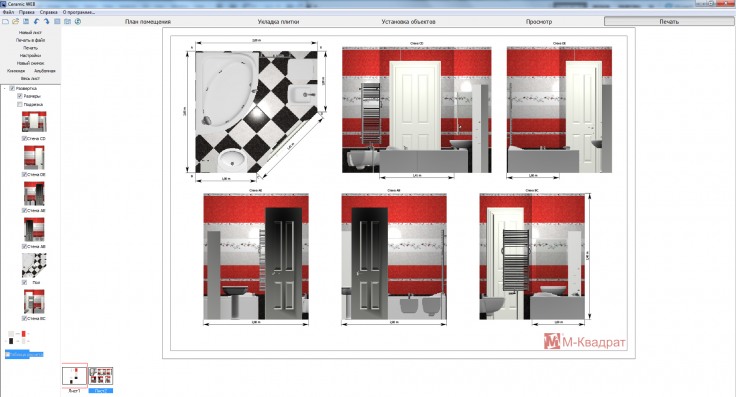Toggle the Стена AB checkbox
The image size is (736, 397).
click(x=24, y=246)
